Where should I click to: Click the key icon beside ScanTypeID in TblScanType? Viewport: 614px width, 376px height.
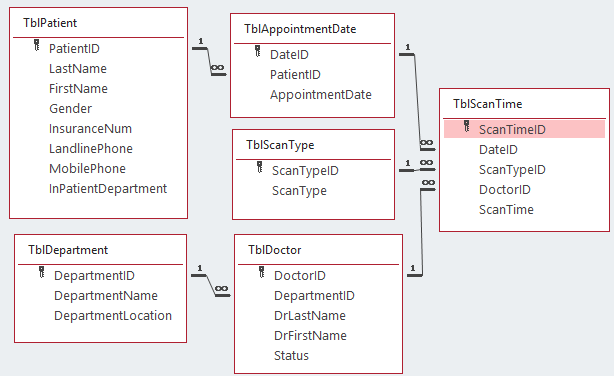click(x=260, y=167)
